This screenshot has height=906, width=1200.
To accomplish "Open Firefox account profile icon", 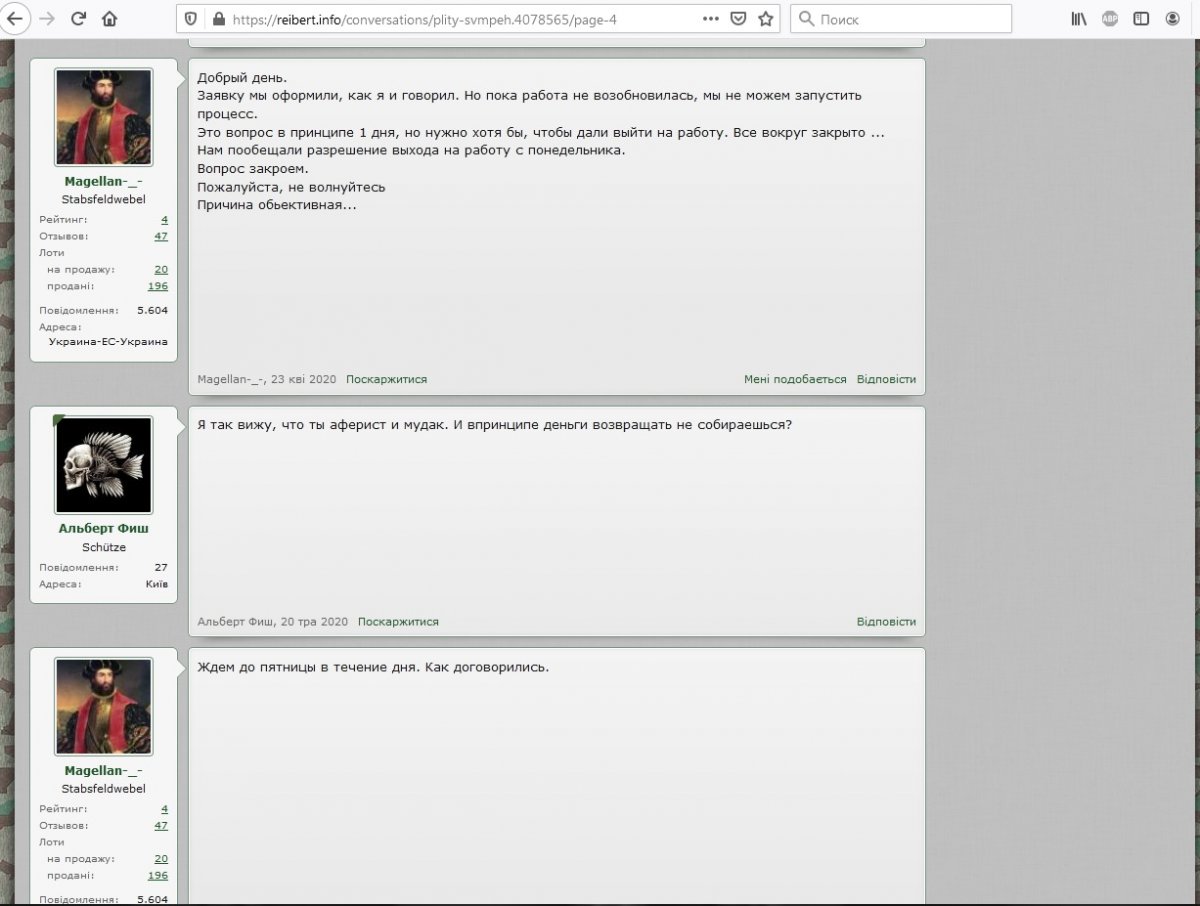I will coord(1173,19).
